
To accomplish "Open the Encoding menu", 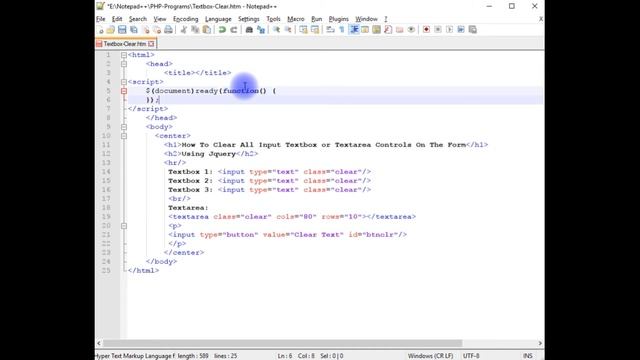I will pos(185,19).
